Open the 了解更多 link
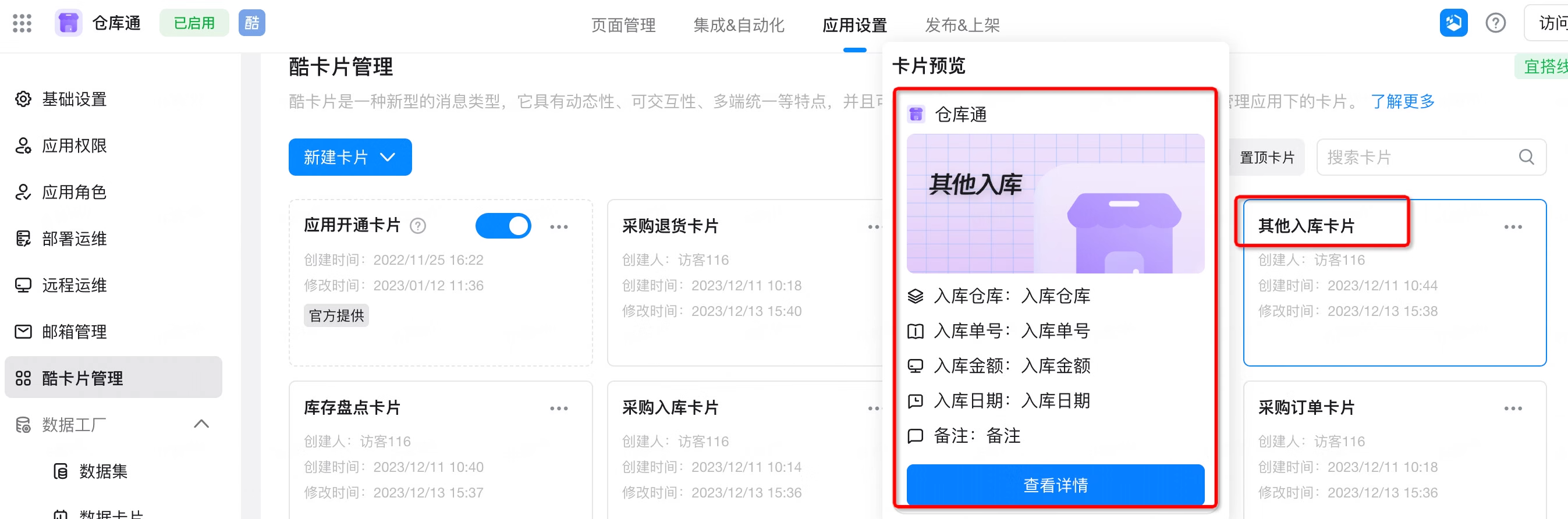The height and width of the screenshot is (519, 1568). click(1403, 102)
